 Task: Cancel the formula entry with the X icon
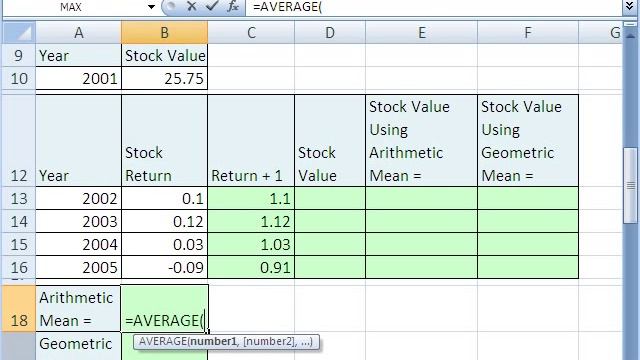(x=191, y=7)
